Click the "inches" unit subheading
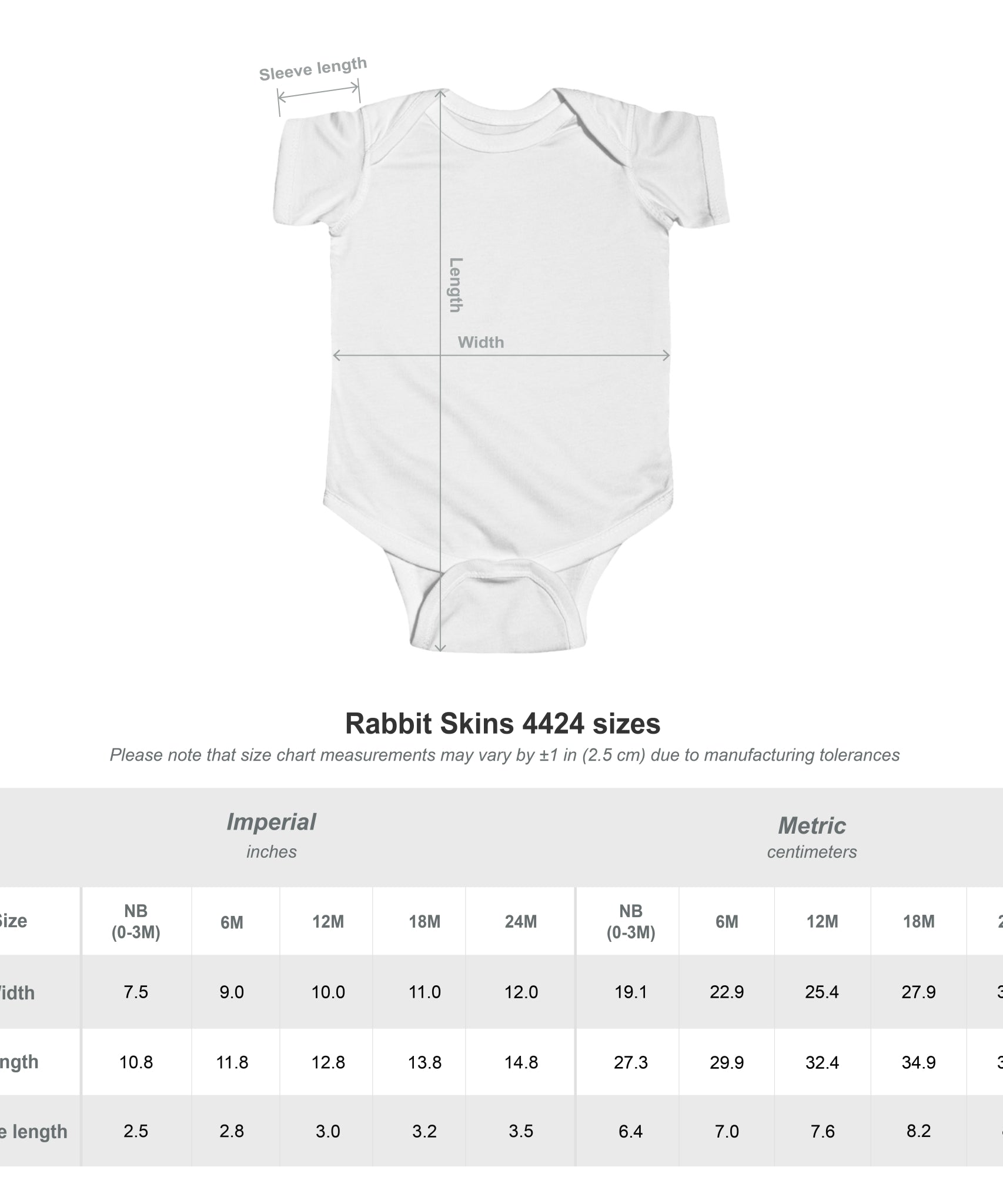 pos(271,851)
